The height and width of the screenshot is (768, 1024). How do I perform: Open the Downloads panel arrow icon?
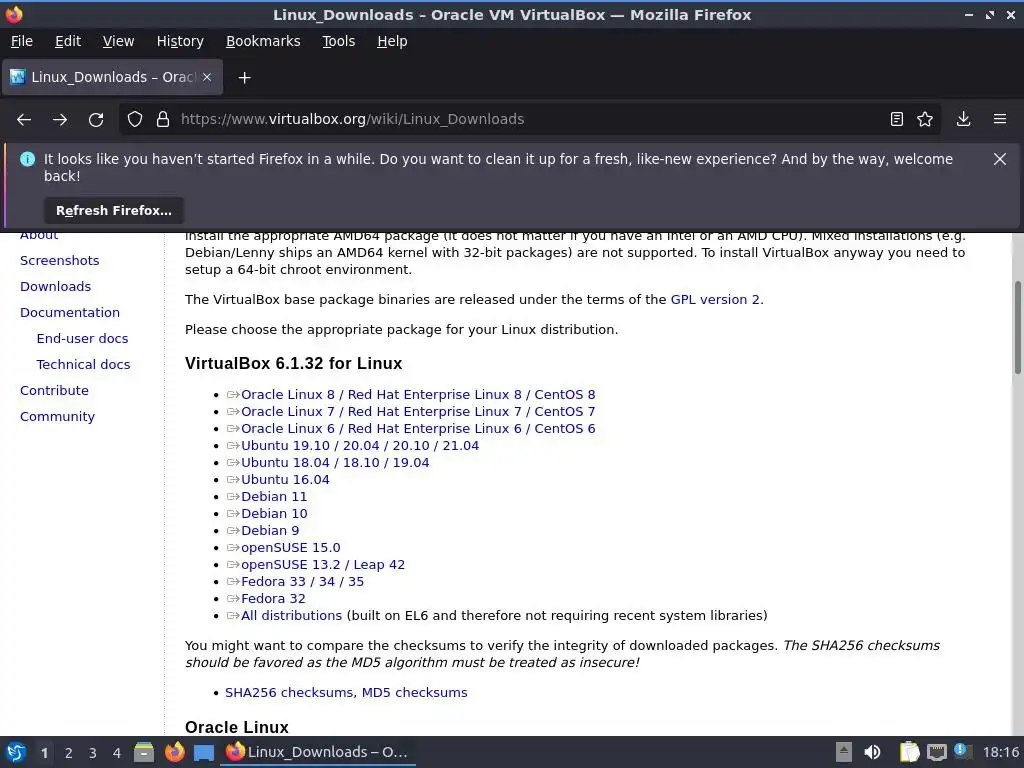pos(963,119)
